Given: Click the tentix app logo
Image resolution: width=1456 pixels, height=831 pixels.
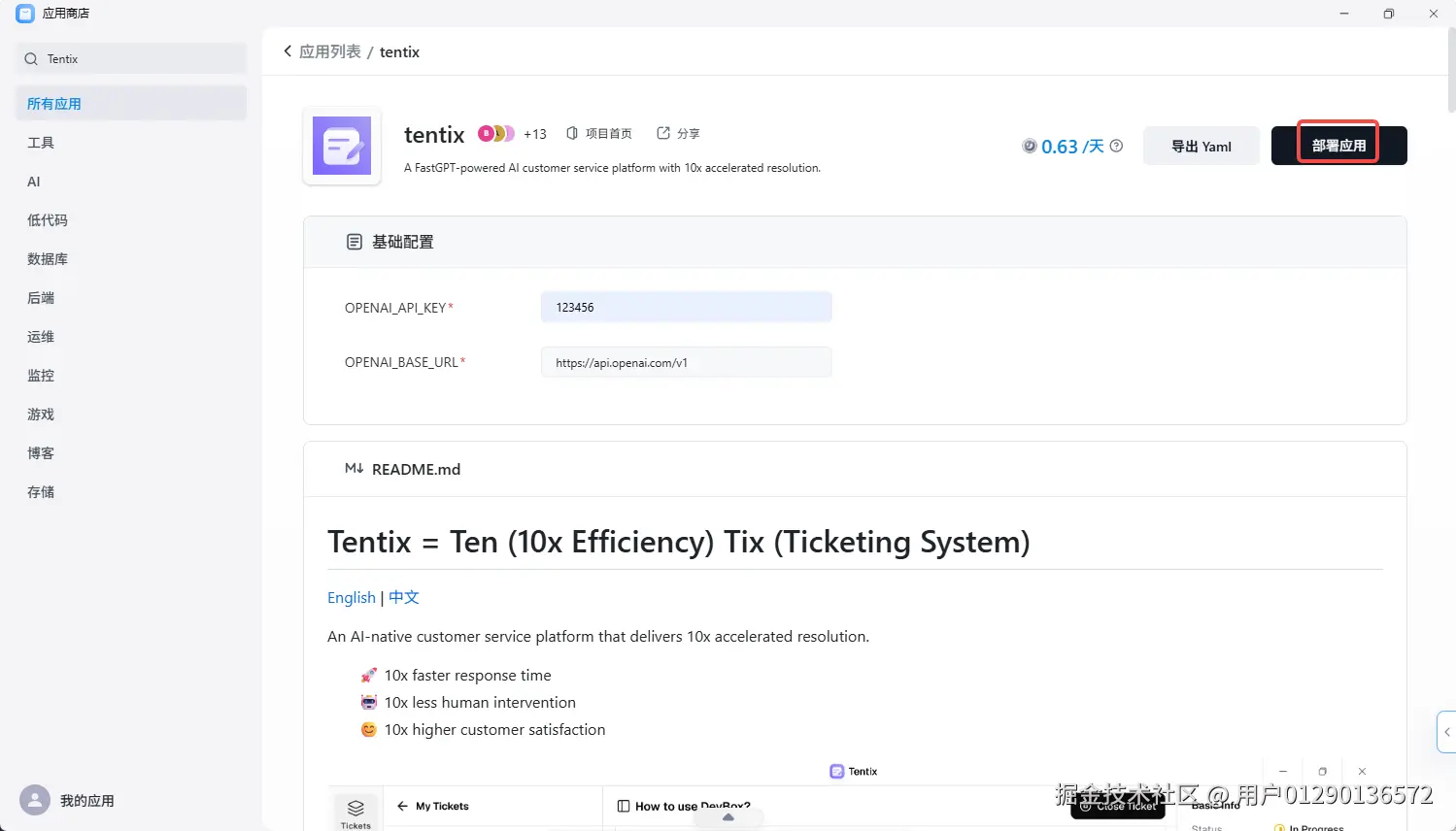Looking at the screenshot, I should [x=342, y=146].
